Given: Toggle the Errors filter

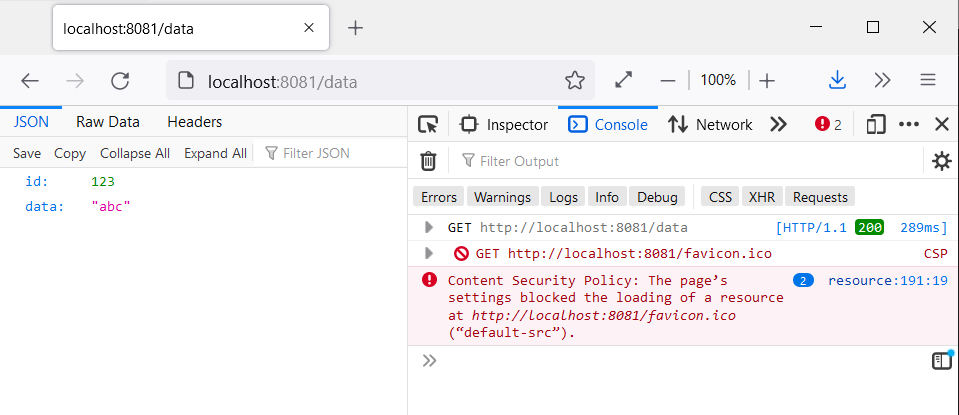Looking at the screenshot, I should (x=439, y=197).
